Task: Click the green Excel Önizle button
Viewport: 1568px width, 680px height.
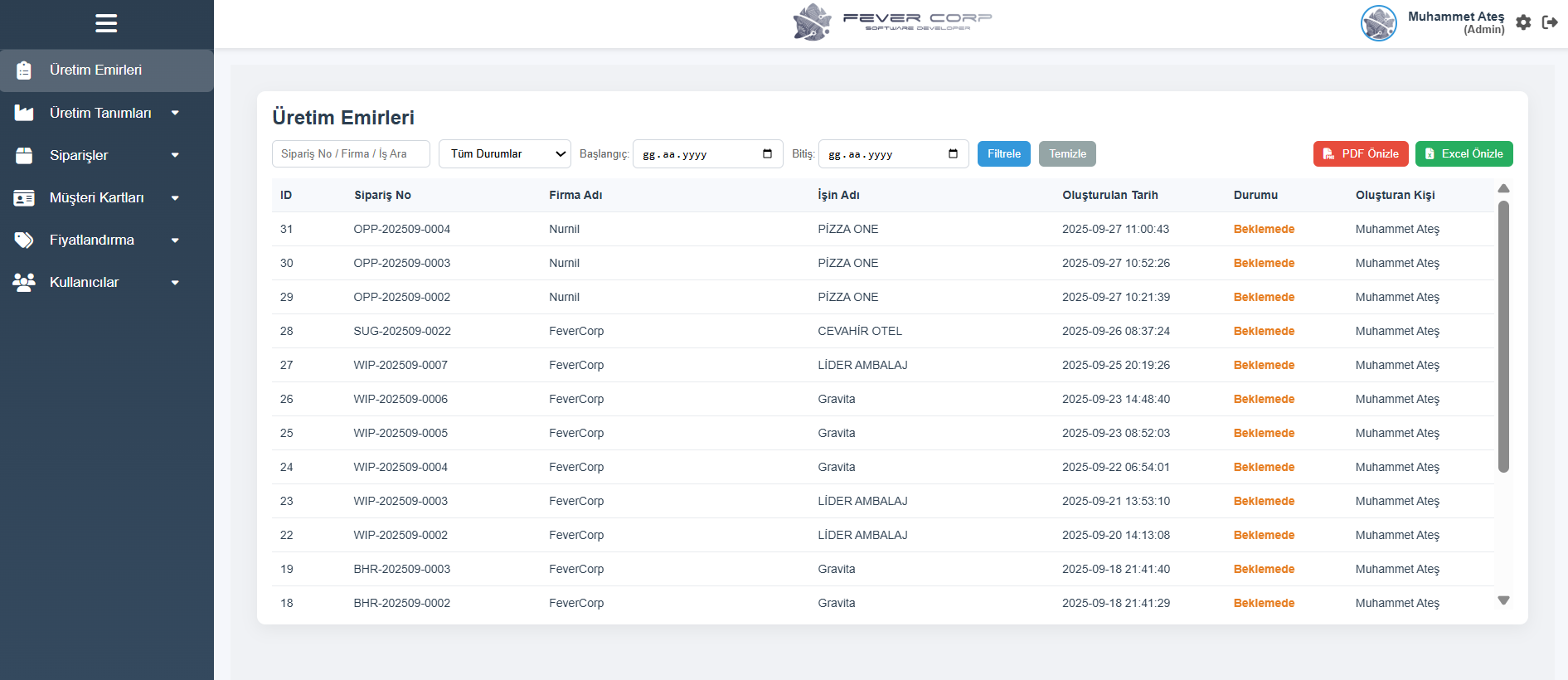Action: tap(1464, 153)
